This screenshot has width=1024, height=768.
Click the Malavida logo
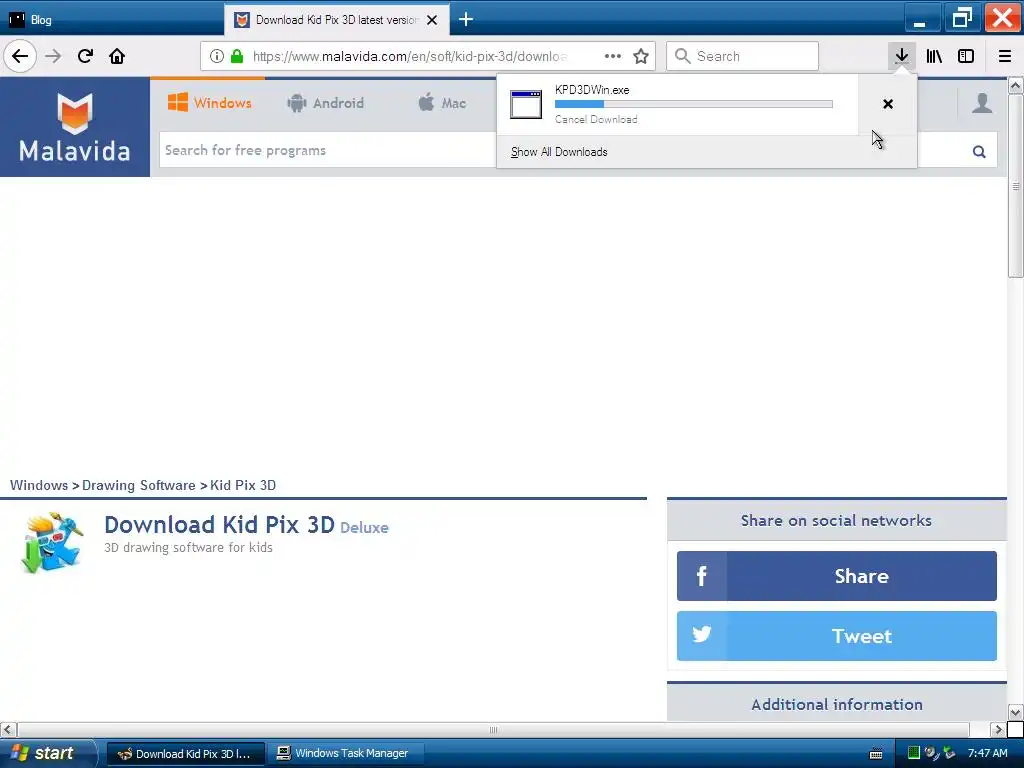pyautogui.click(x=74, y=127)
